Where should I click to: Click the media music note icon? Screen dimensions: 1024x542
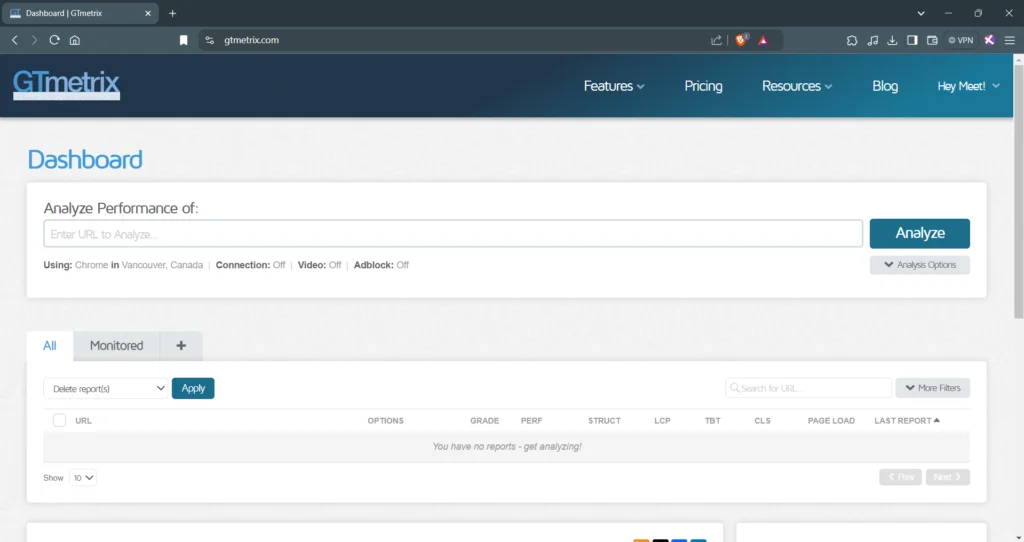tap(872, 40)
